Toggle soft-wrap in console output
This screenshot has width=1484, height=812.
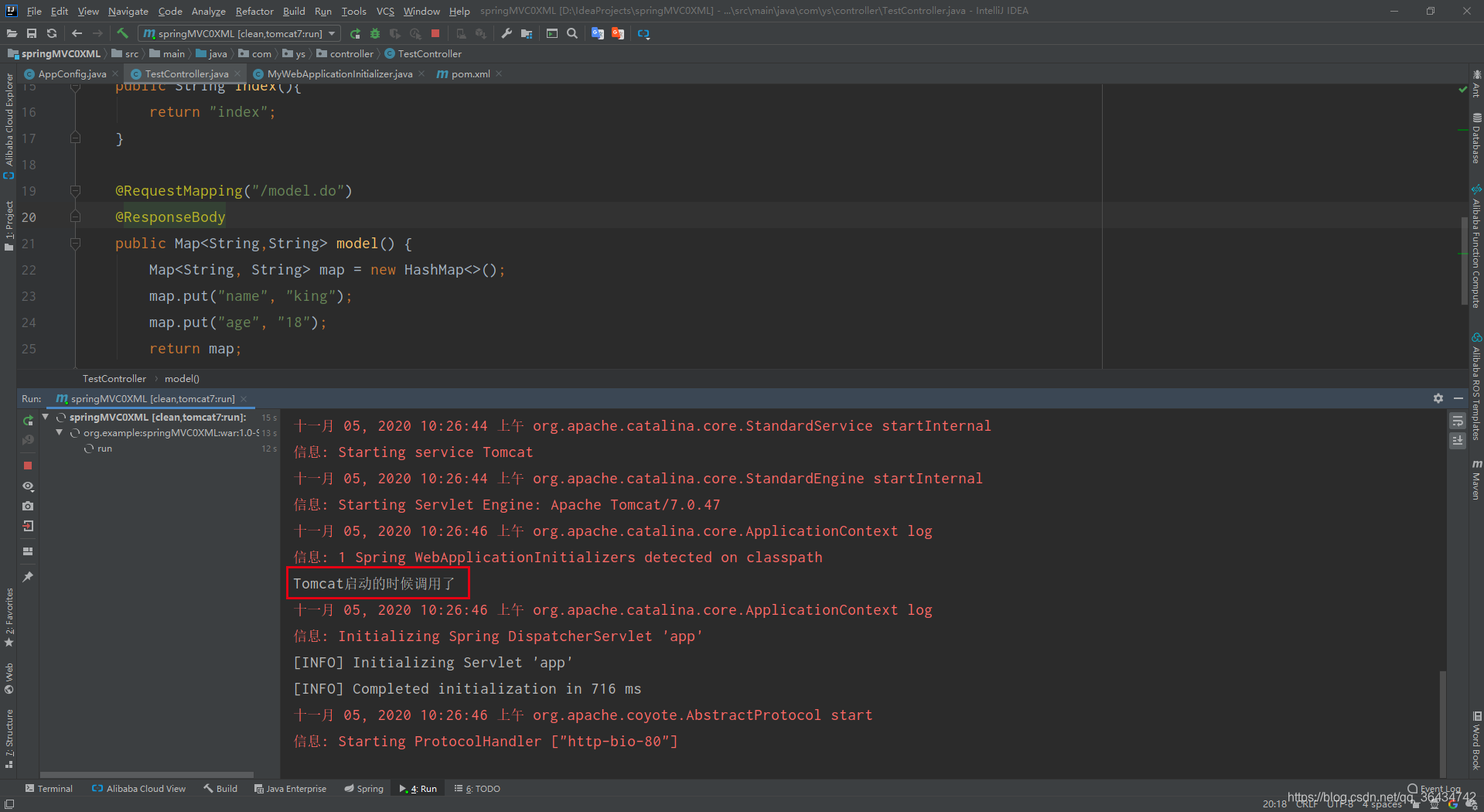[x=1458, y=421]
